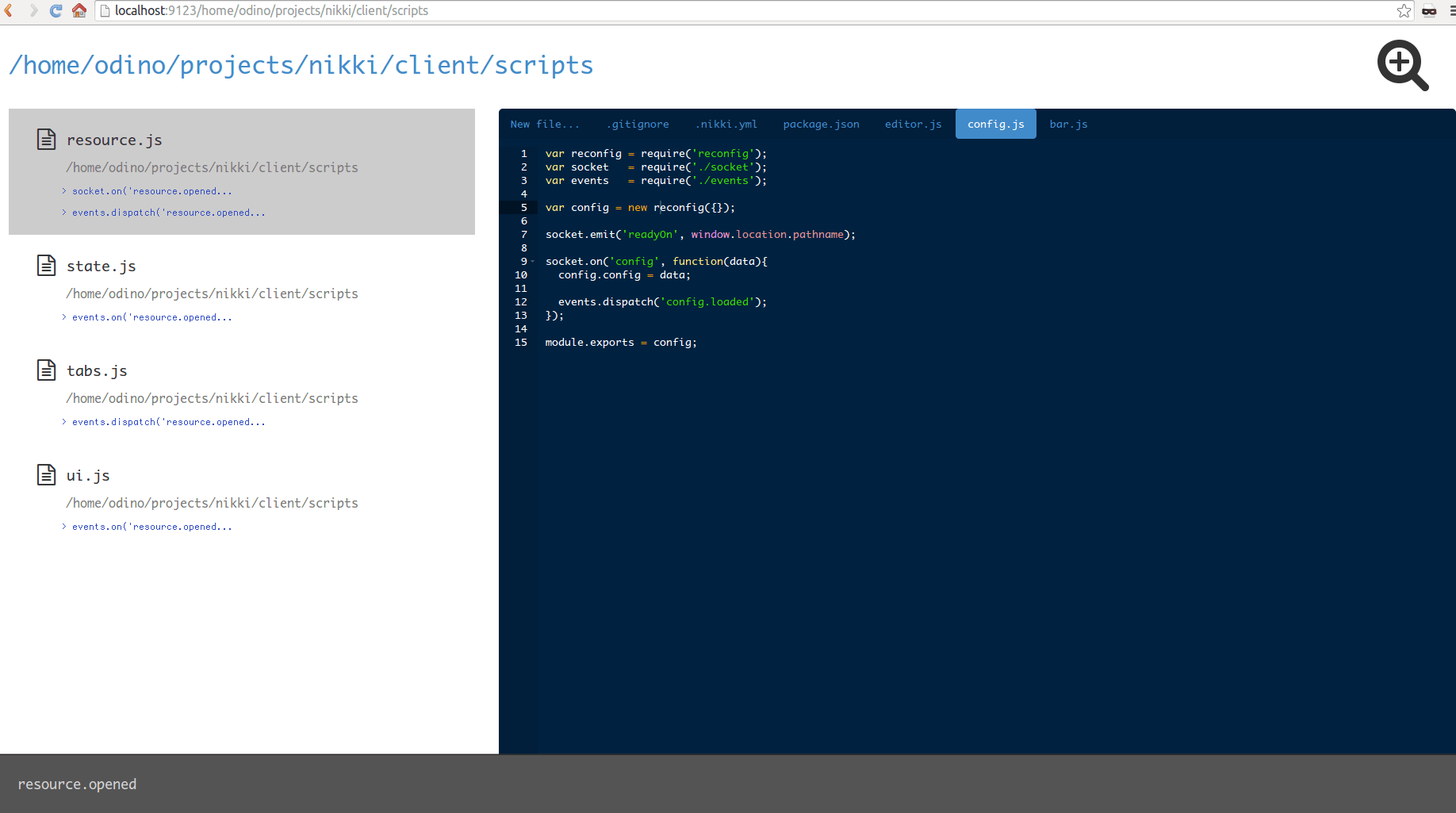Click the back navigation arrow
1456x813 pixels.
coord(10,11)
